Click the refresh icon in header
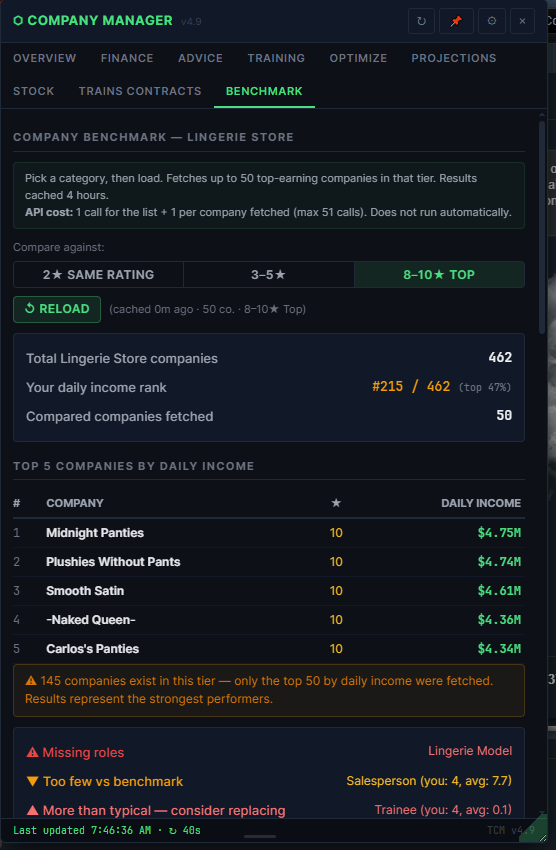Screen dimensions: 556x850 pos(421,21)
